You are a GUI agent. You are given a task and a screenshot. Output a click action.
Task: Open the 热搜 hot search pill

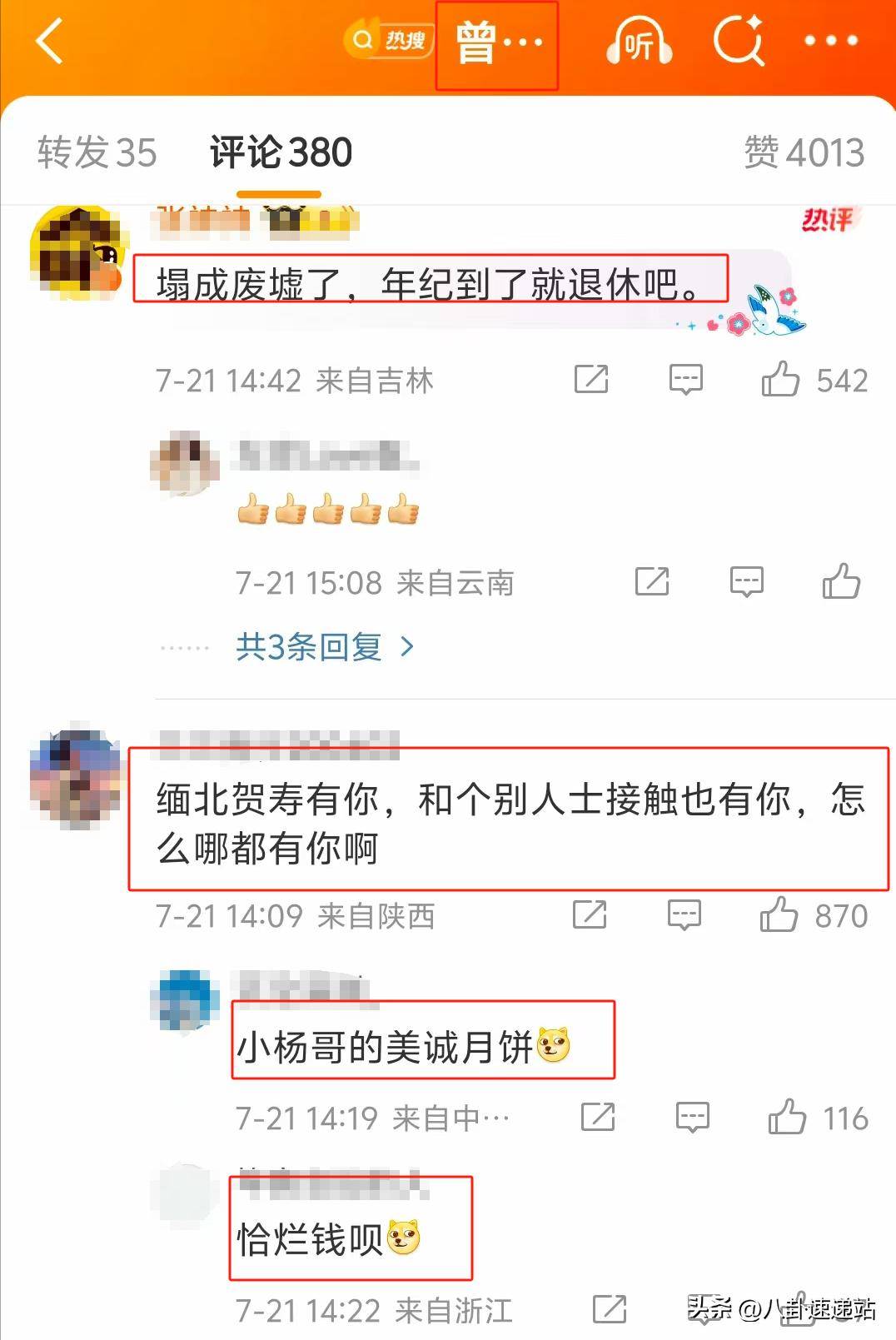pos(389,40)
